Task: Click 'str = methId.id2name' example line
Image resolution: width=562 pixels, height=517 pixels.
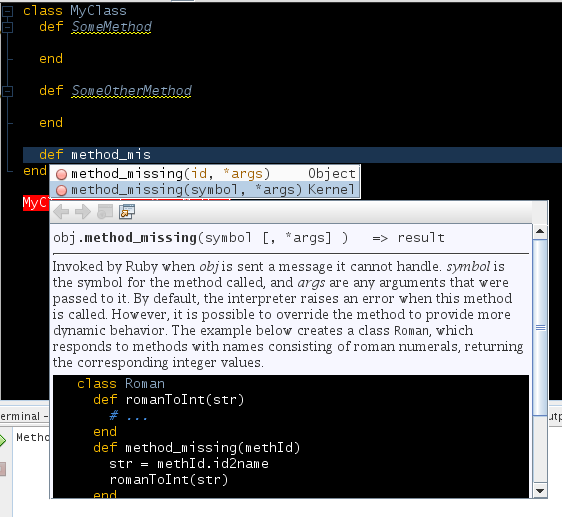Action: pyautogui.click(x=189, y=464)
